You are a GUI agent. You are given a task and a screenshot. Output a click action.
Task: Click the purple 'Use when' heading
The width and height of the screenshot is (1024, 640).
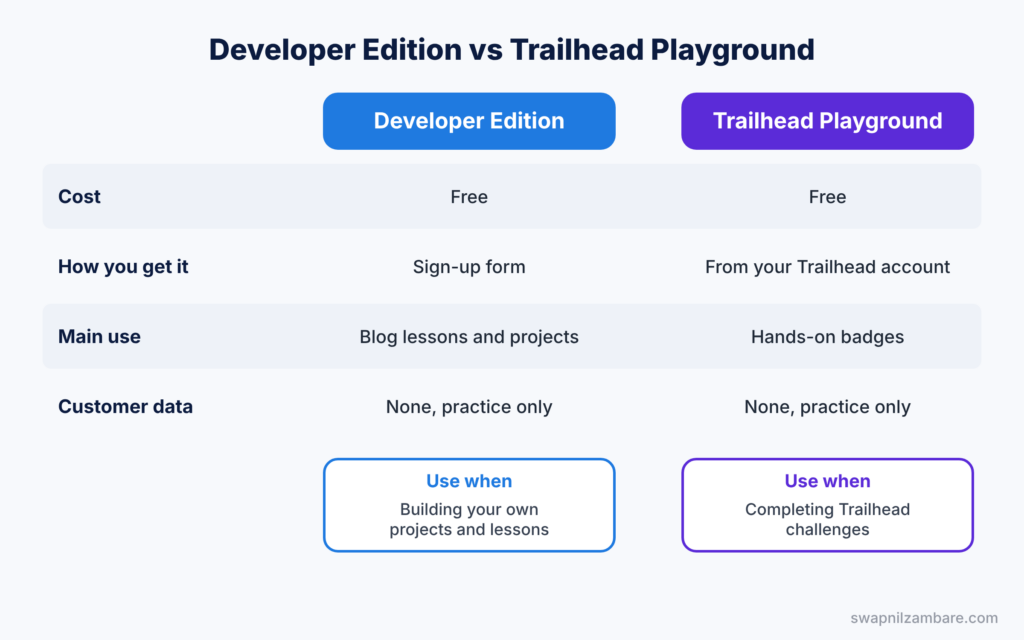827,481
